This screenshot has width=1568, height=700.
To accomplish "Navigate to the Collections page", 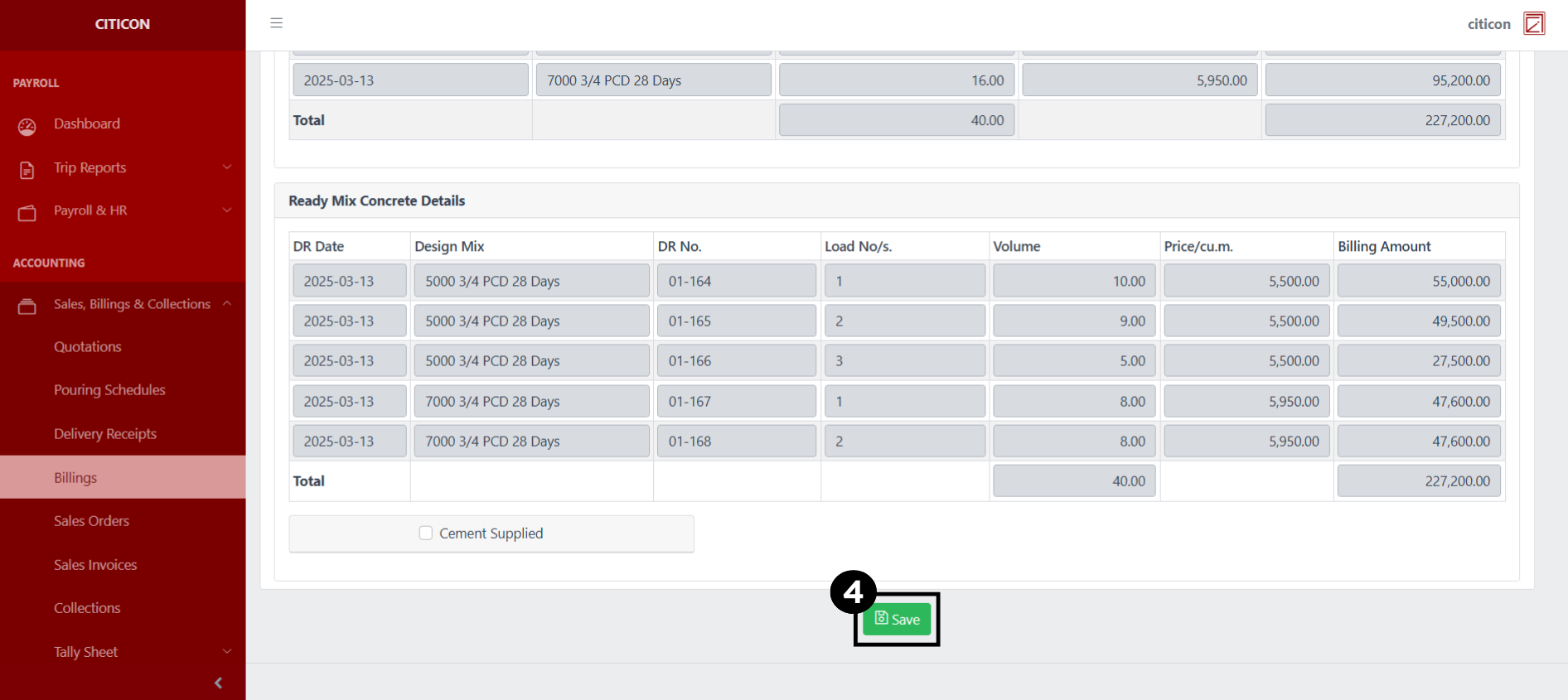I will (x=87, y=608).
